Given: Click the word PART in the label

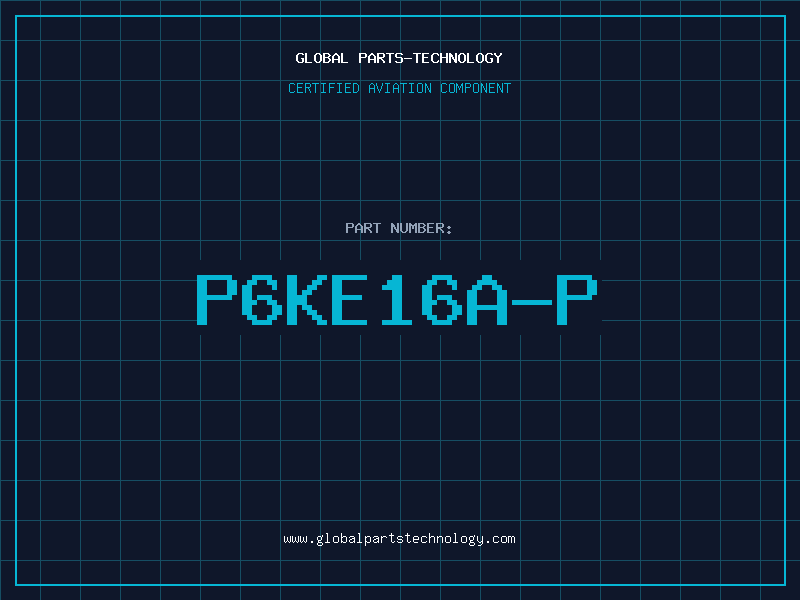Looking at the screenshot, I should click(363, 228).
